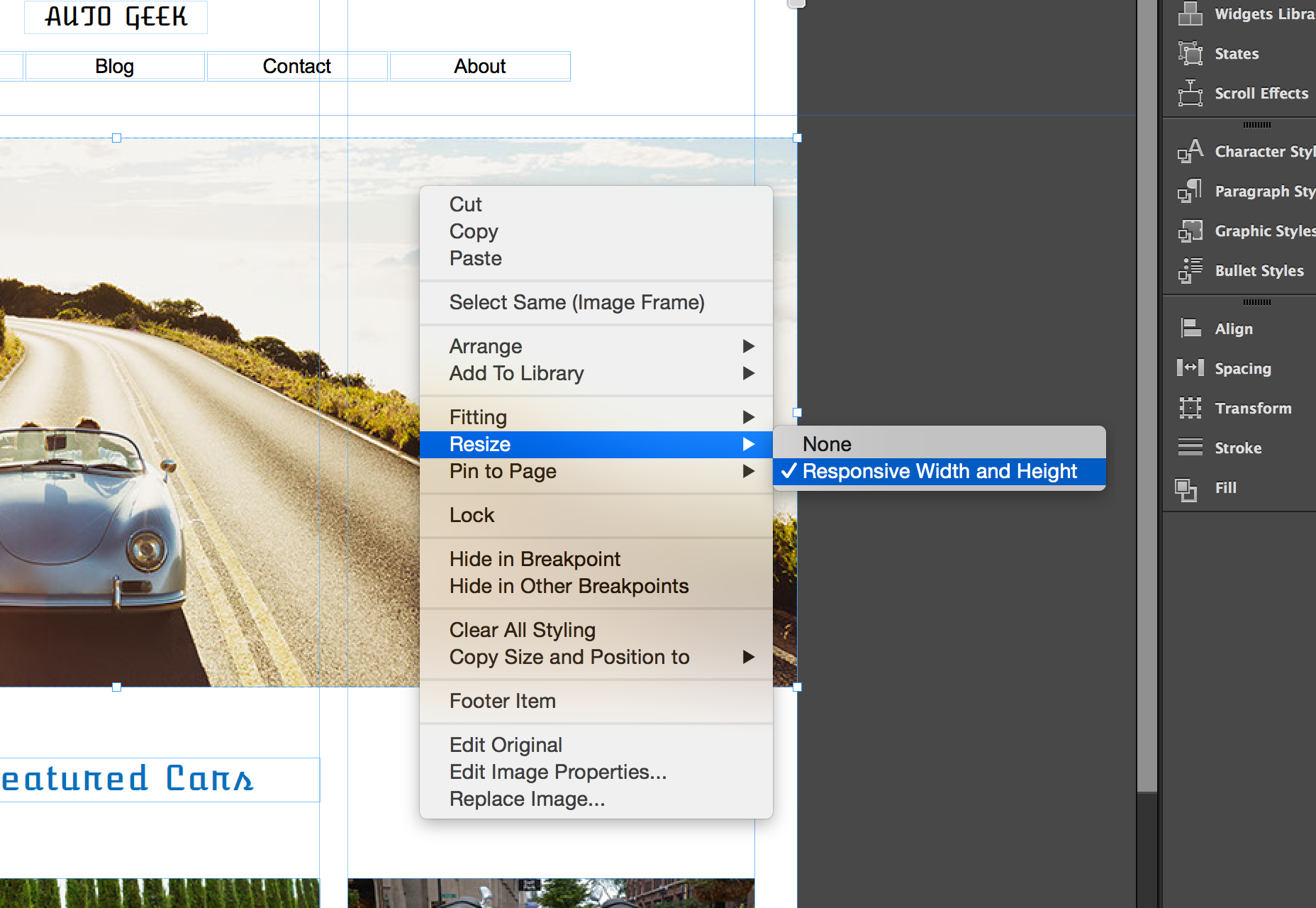1316x908 pixels.
Task: Toggle Footer Item option
Action: [596, 701]
